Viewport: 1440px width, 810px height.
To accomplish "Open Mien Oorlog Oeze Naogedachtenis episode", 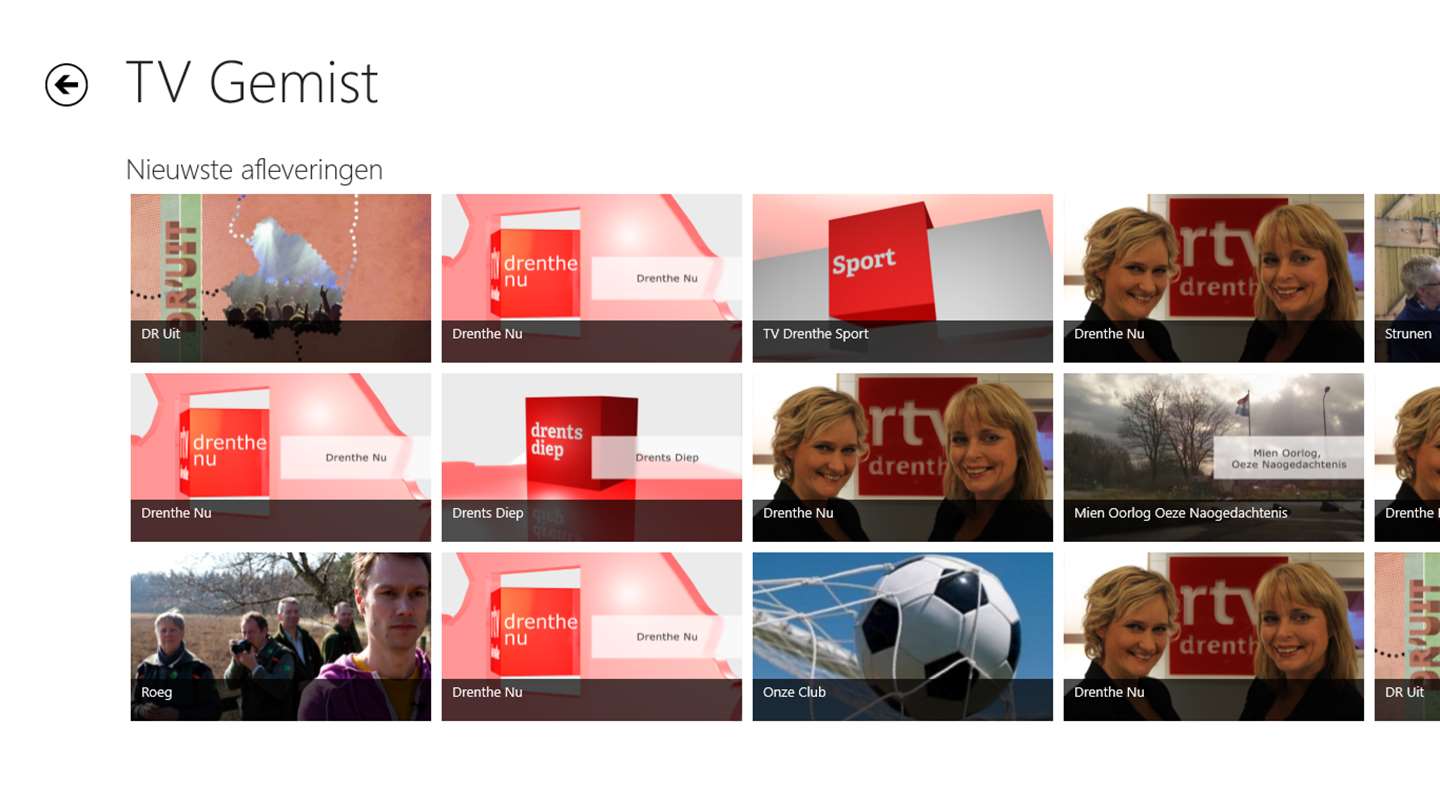I will click(1214, 457).
